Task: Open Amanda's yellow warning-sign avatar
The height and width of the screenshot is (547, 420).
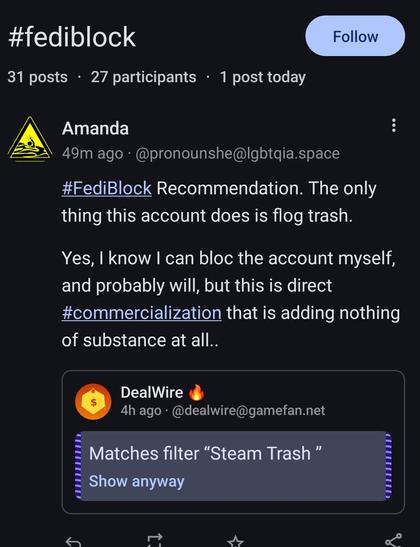Action: click(30, 139)
